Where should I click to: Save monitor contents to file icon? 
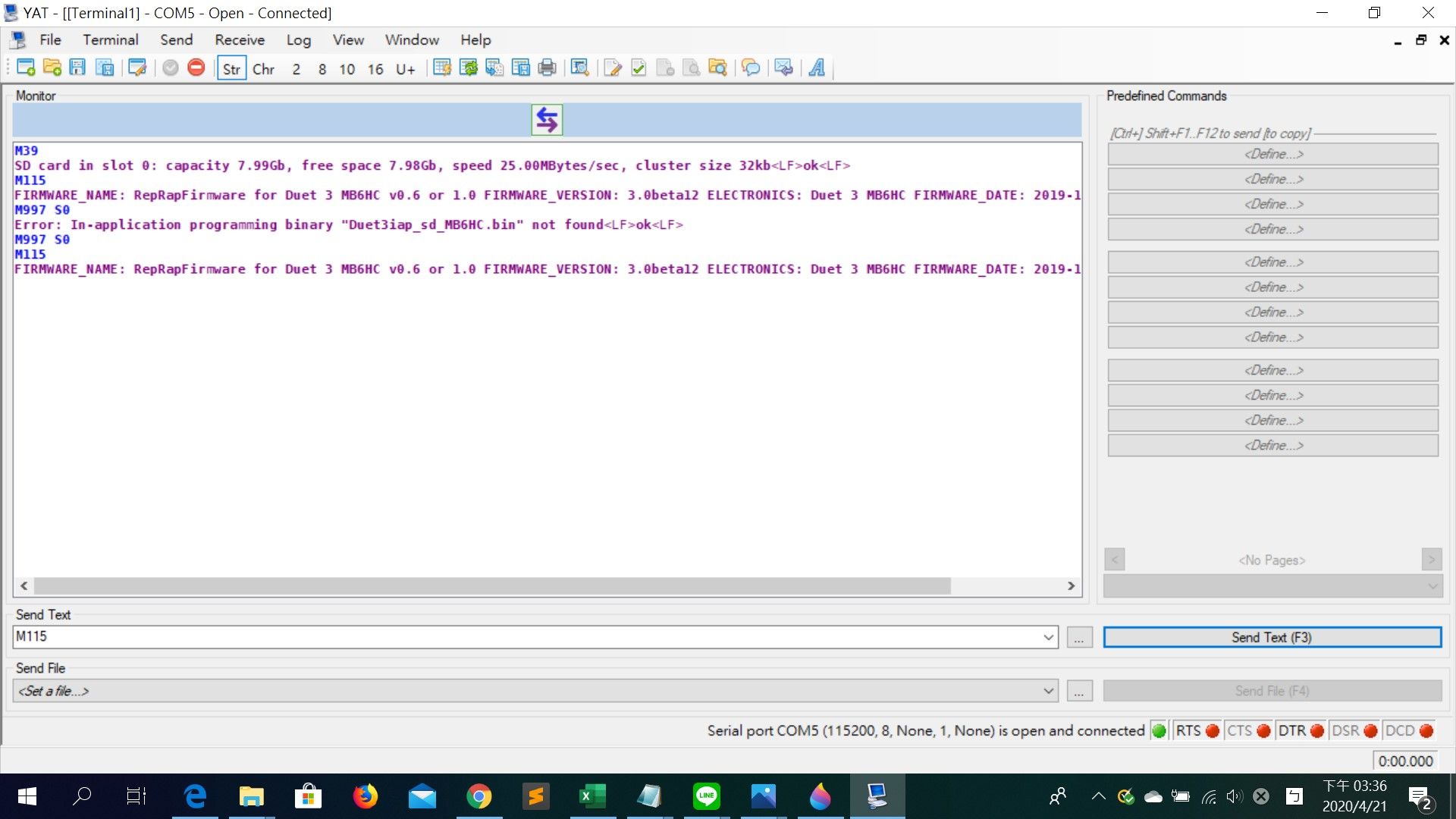click(x=521, y=67)
